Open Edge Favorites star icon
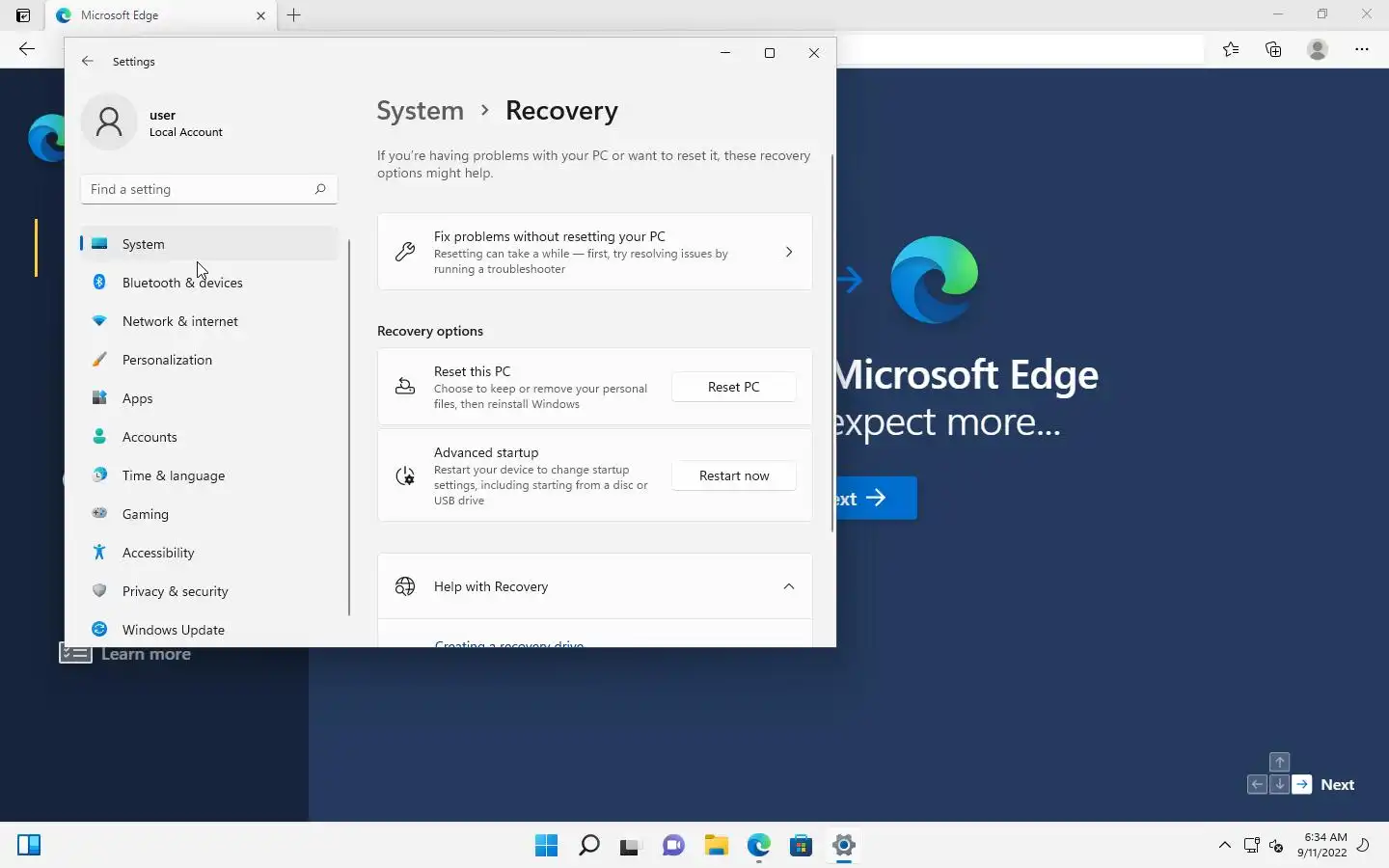Viewport: 1389px width, 868px height. coord(1231,49)
